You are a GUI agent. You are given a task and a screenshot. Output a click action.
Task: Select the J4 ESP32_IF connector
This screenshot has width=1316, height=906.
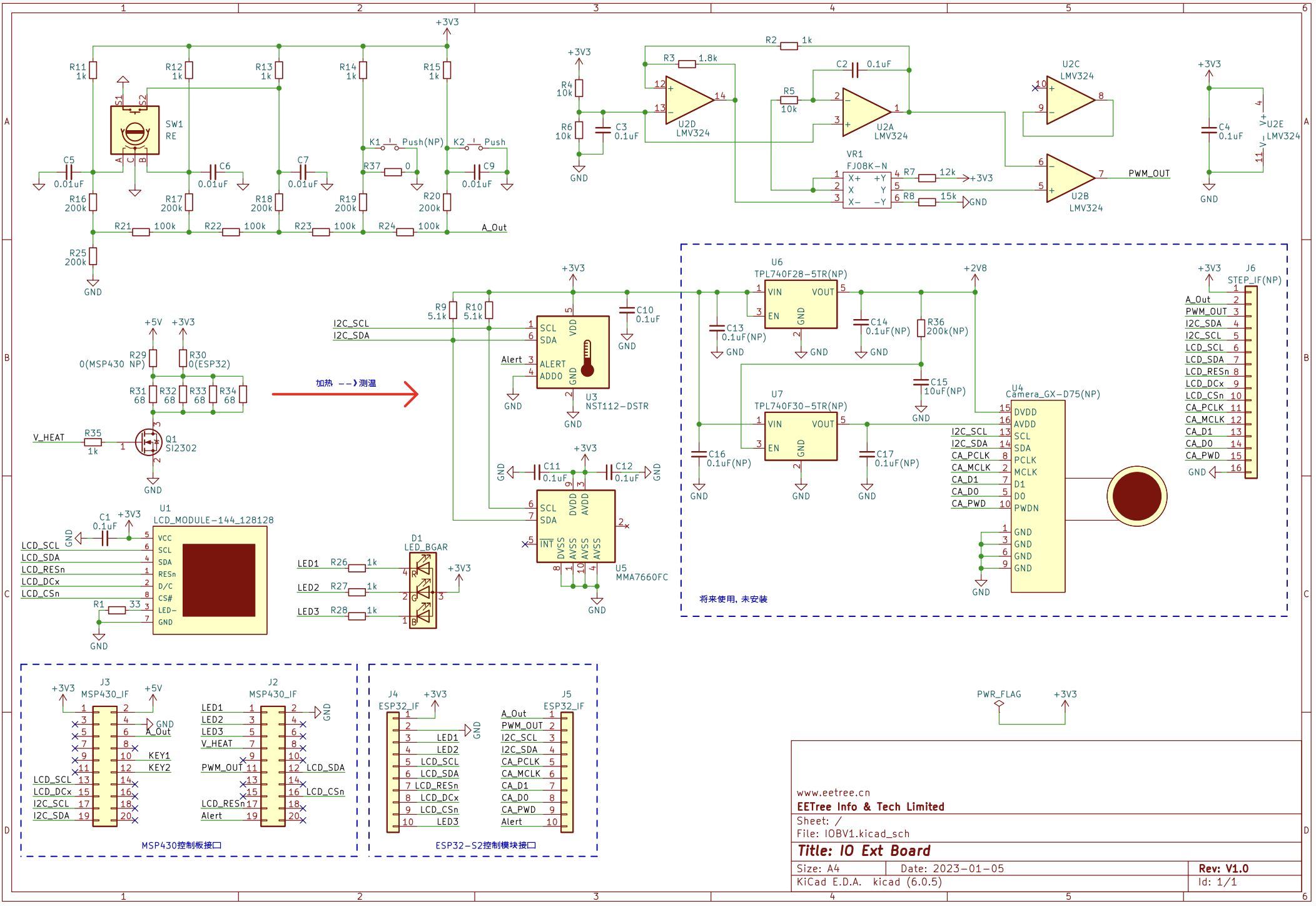click(x=393, y=773)
